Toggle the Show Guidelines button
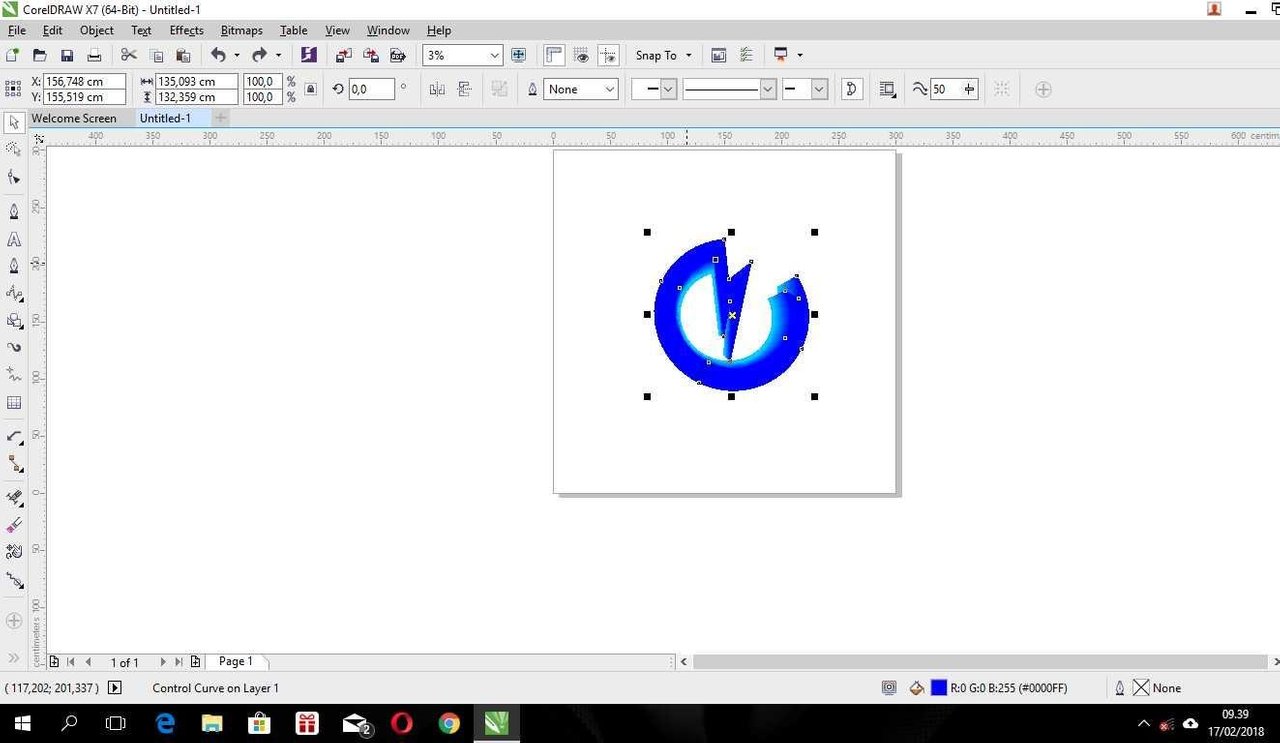 (x=608, y=55)
